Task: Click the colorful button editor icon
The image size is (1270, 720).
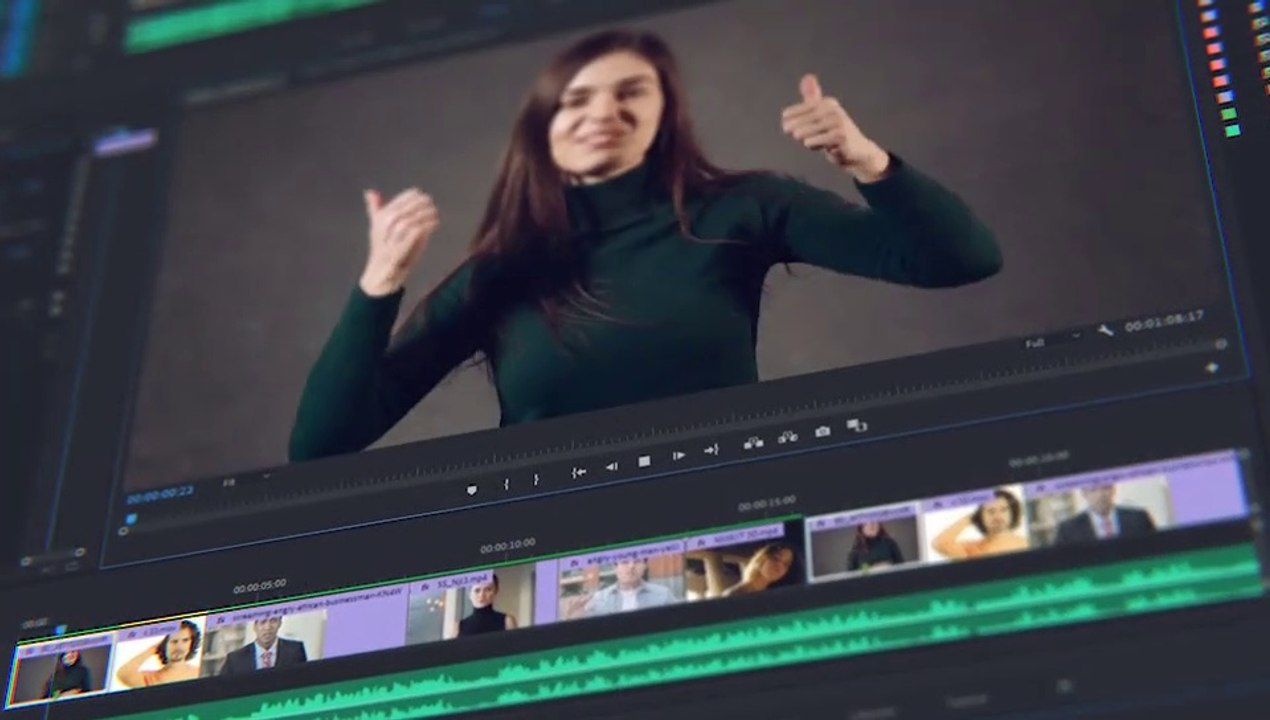Action: coord(1212,367)
